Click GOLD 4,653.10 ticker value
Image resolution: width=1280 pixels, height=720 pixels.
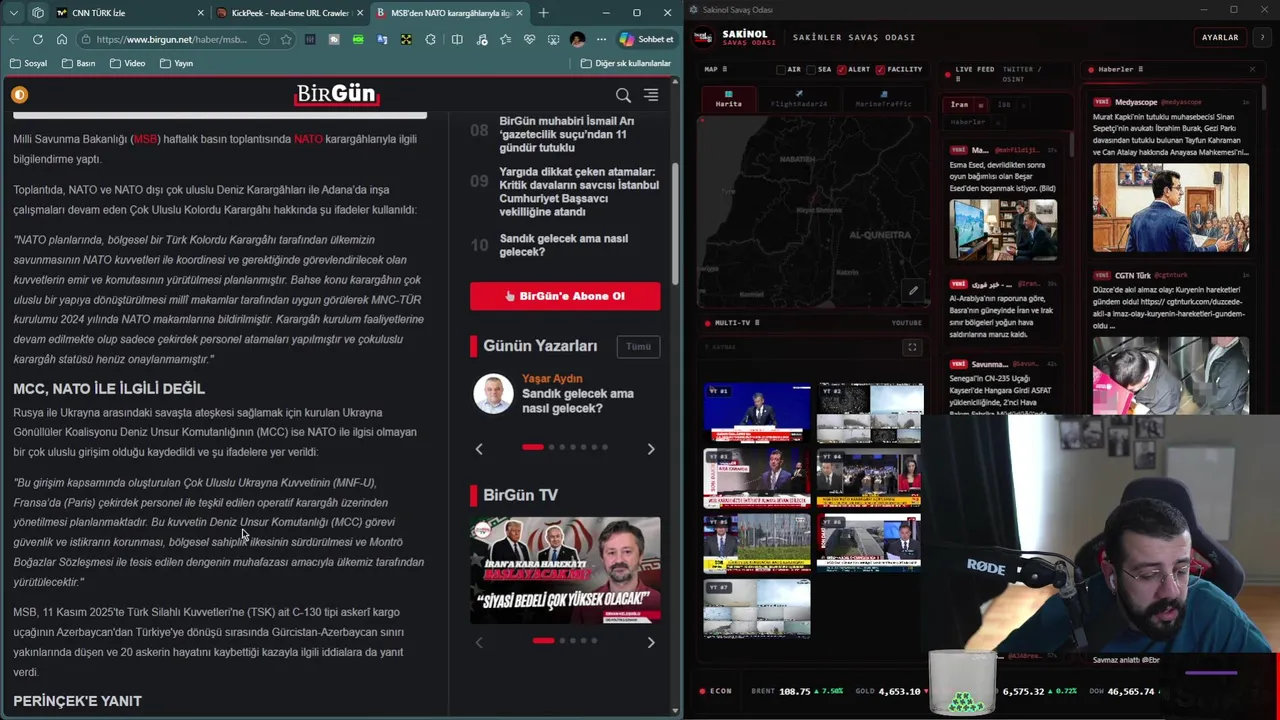tap(900, 691)
